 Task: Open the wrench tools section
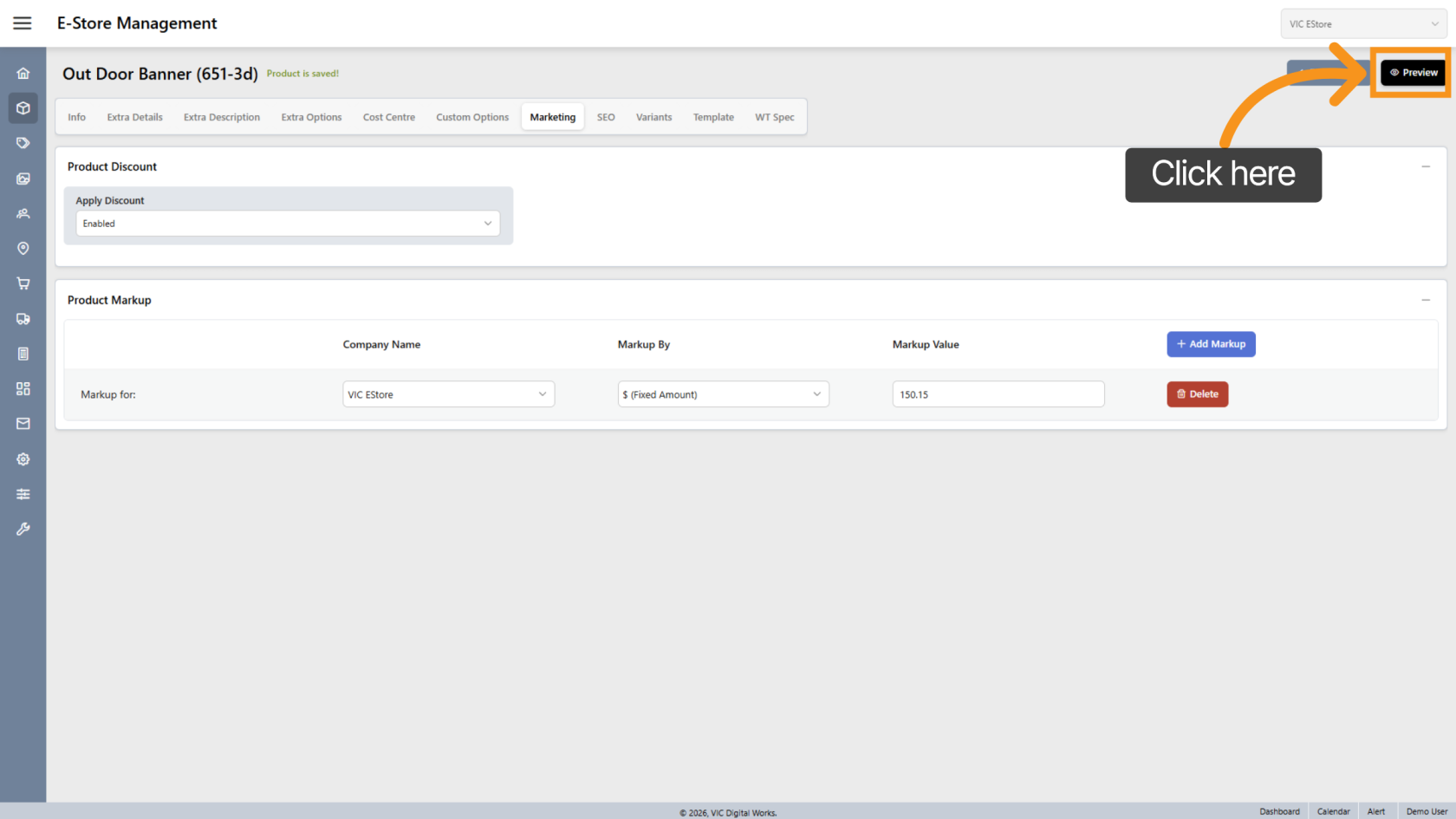(x=23, y=529)
